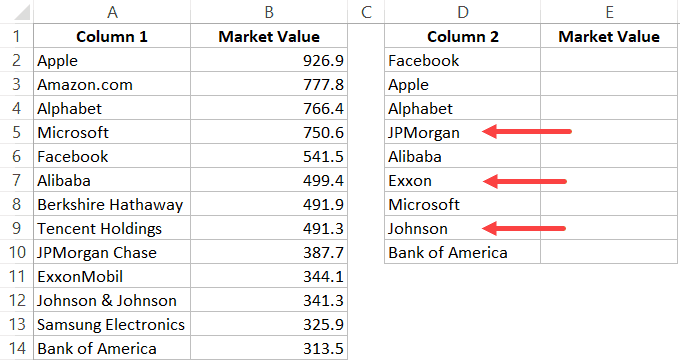Select the Samsung Electronics cell

point(112,324)
